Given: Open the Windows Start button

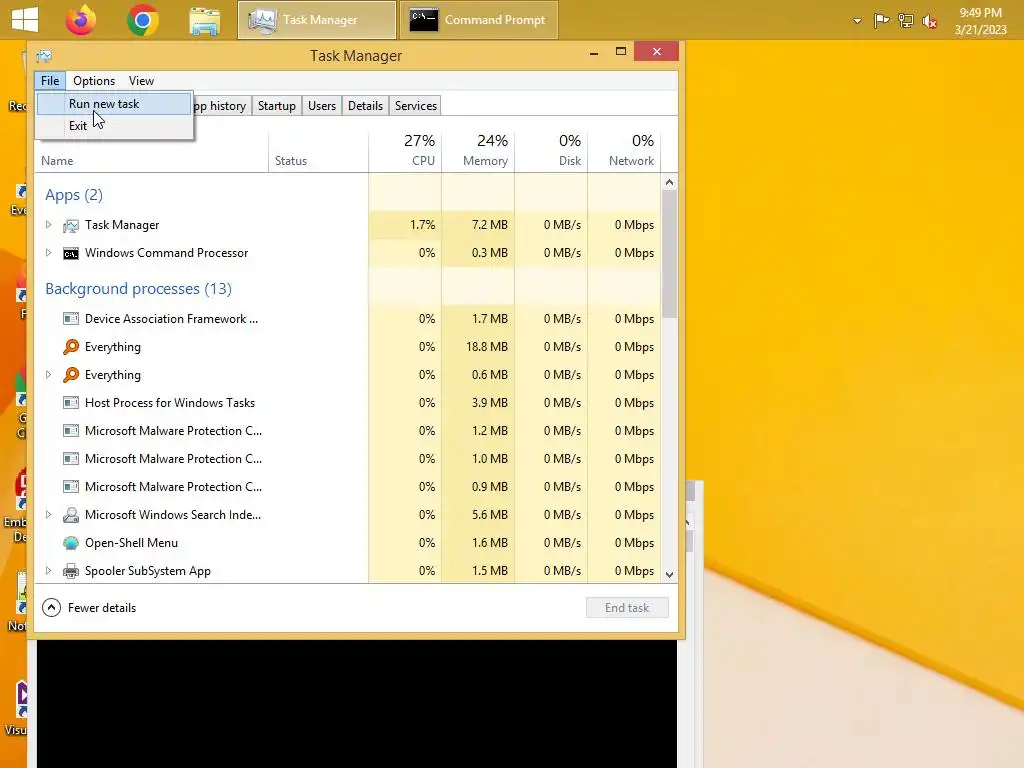Looking at the screenshot, I should click(x=25, y=20).
